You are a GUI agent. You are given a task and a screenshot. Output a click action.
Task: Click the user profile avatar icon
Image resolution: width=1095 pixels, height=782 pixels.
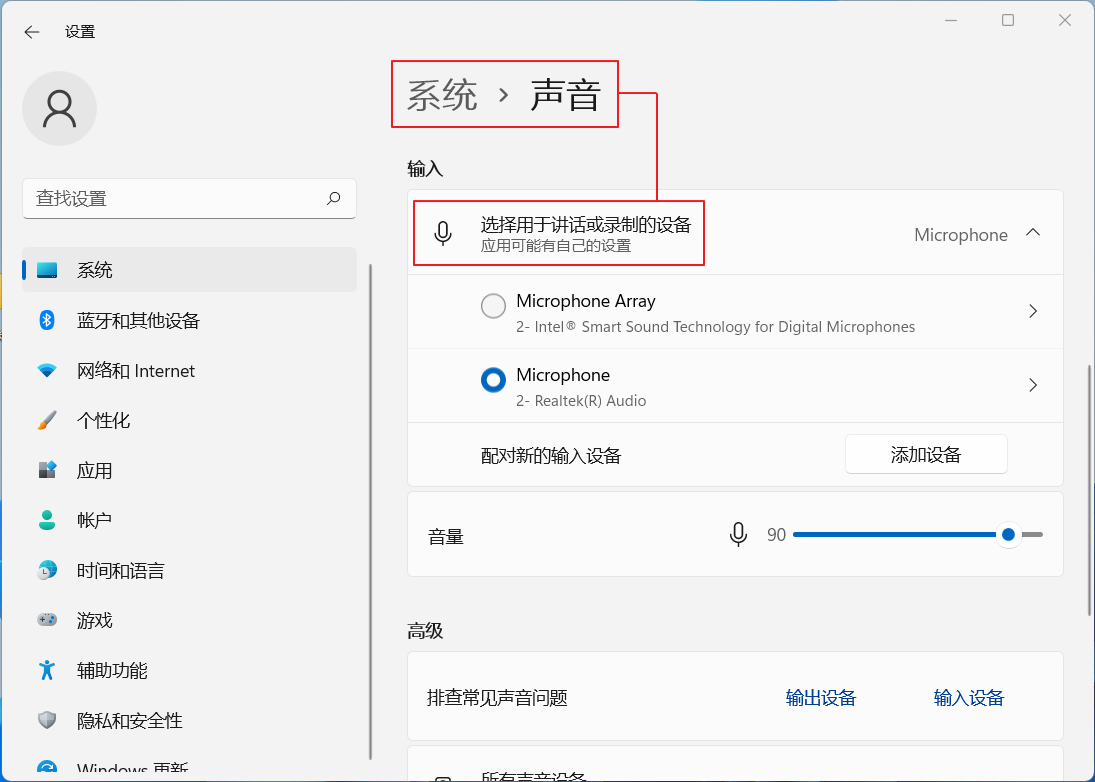60,108
